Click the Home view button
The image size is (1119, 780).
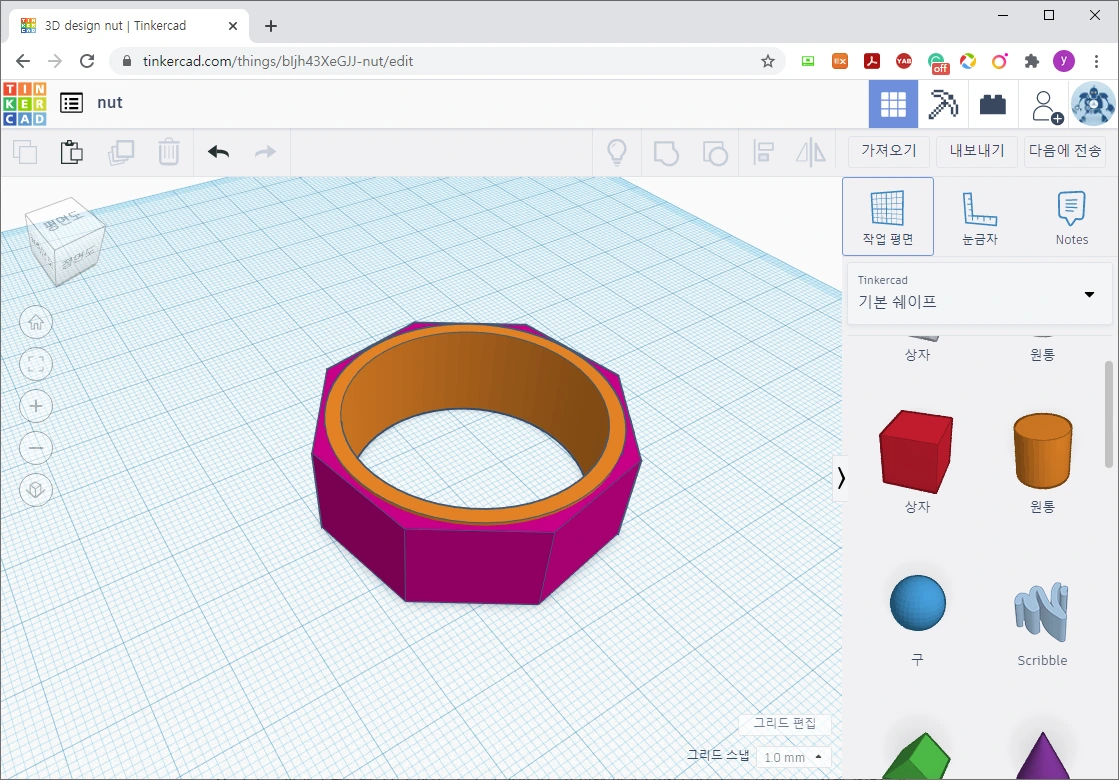click(x=36, y=323)
